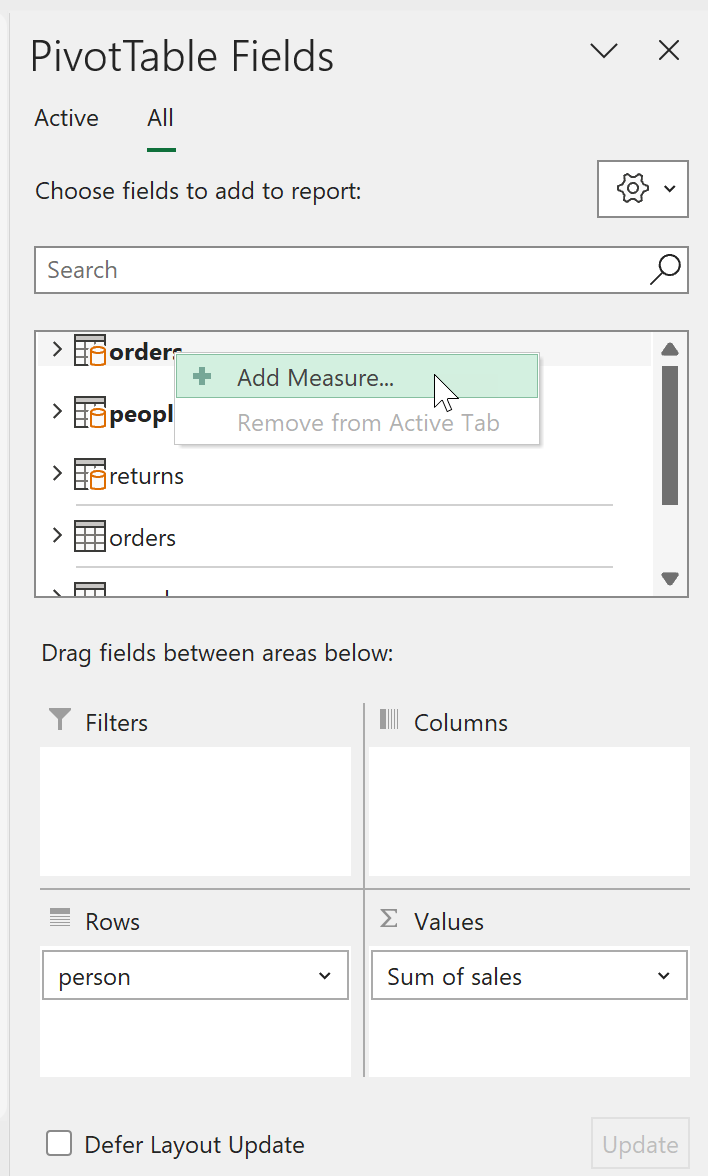The image size is (708, 1176).
Task: Click the green plus Add Measure icon
Action: pyautogui.click(x=203, y=377)
